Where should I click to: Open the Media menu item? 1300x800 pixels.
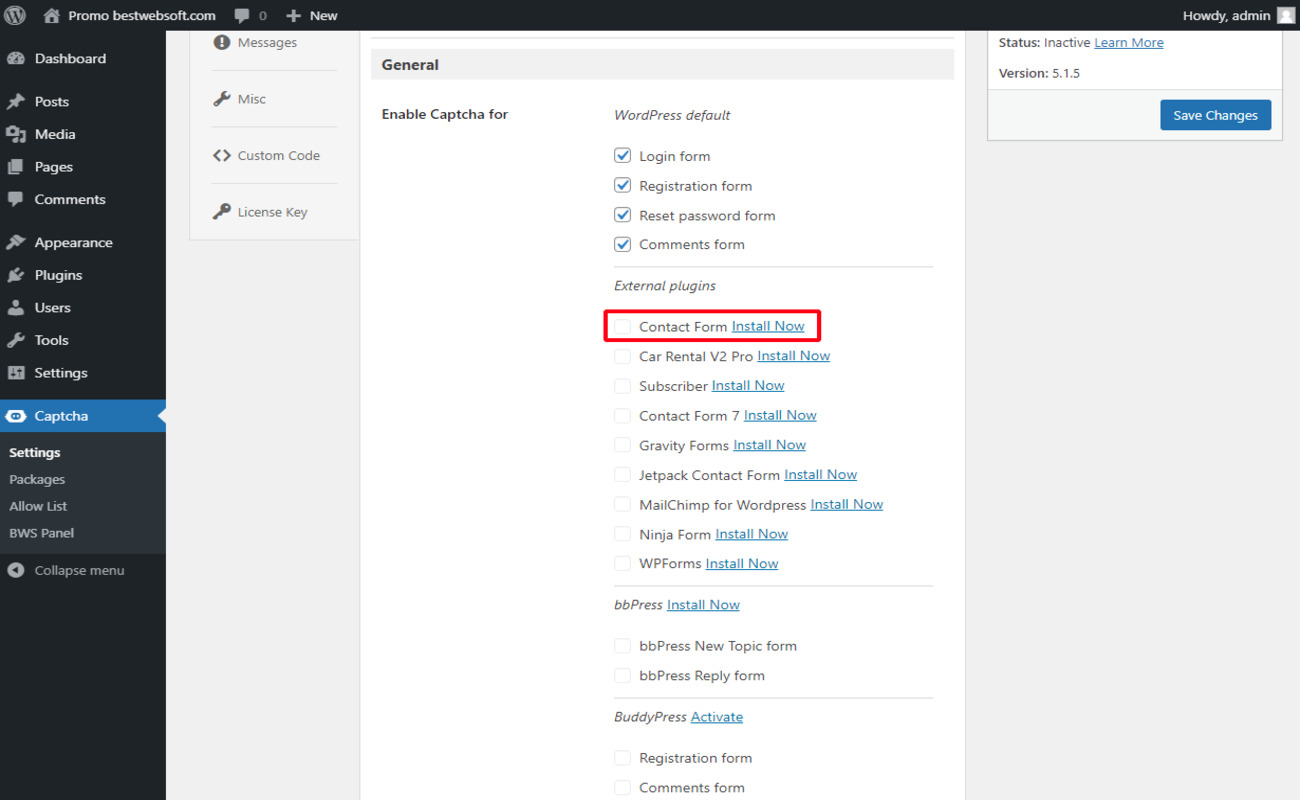coord(82,134)
